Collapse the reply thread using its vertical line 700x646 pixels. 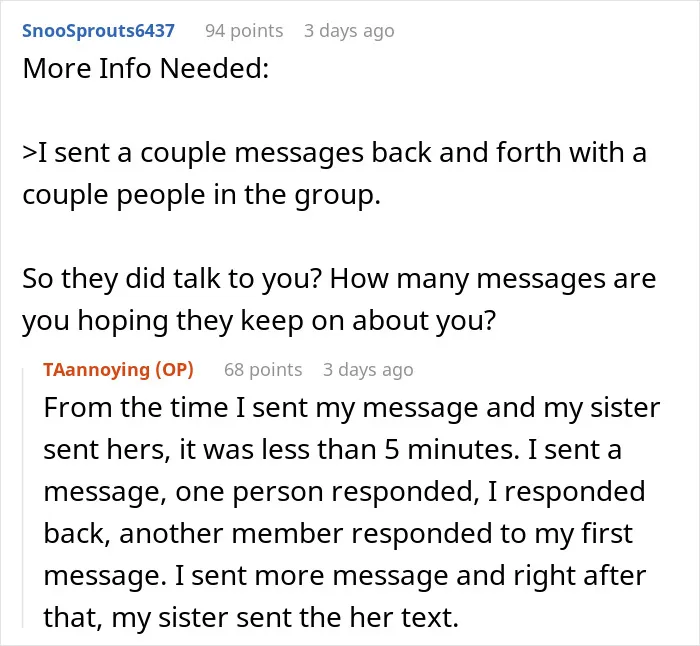[23, 498]
